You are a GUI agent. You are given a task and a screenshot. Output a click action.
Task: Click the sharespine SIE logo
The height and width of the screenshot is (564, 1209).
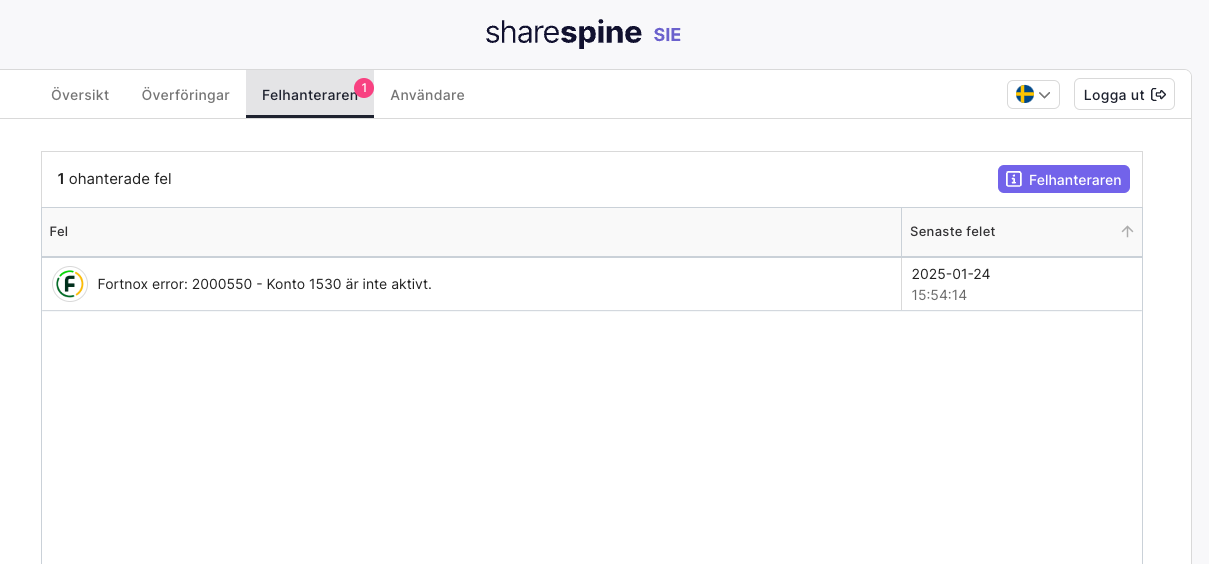(x=583, y=34)
